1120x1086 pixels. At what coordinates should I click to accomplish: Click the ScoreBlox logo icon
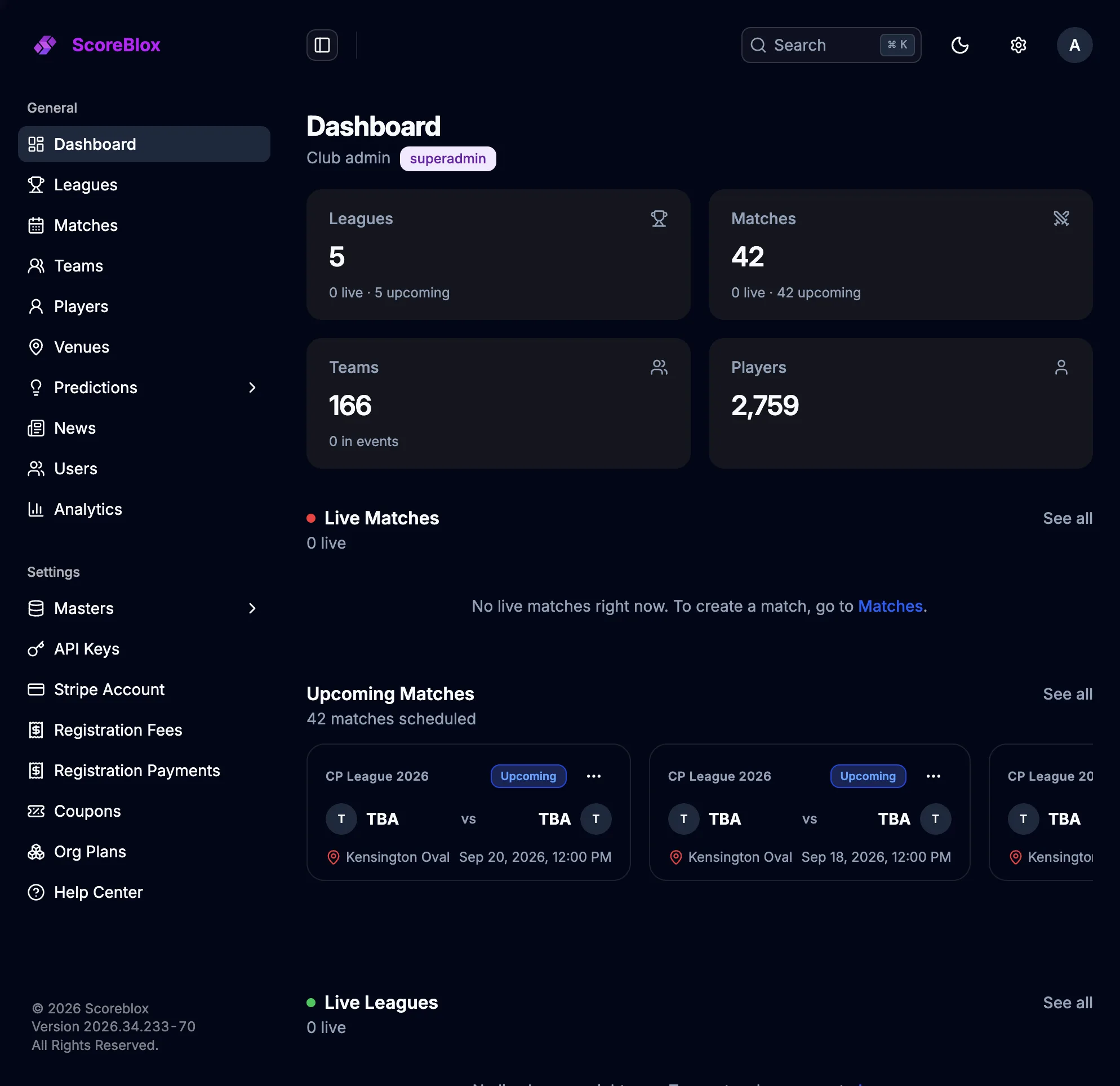[x=45, y=45]
